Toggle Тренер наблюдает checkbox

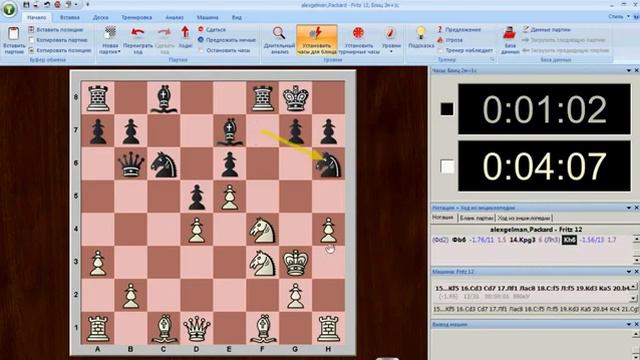click(465, 50)
